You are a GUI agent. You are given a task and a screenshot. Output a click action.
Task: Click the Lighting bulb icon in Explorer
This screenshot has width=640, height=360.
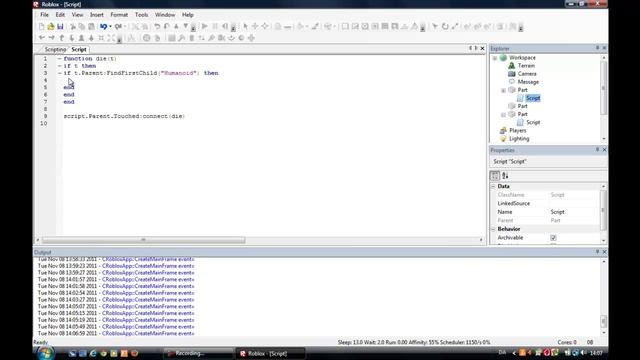click(503, 138)
